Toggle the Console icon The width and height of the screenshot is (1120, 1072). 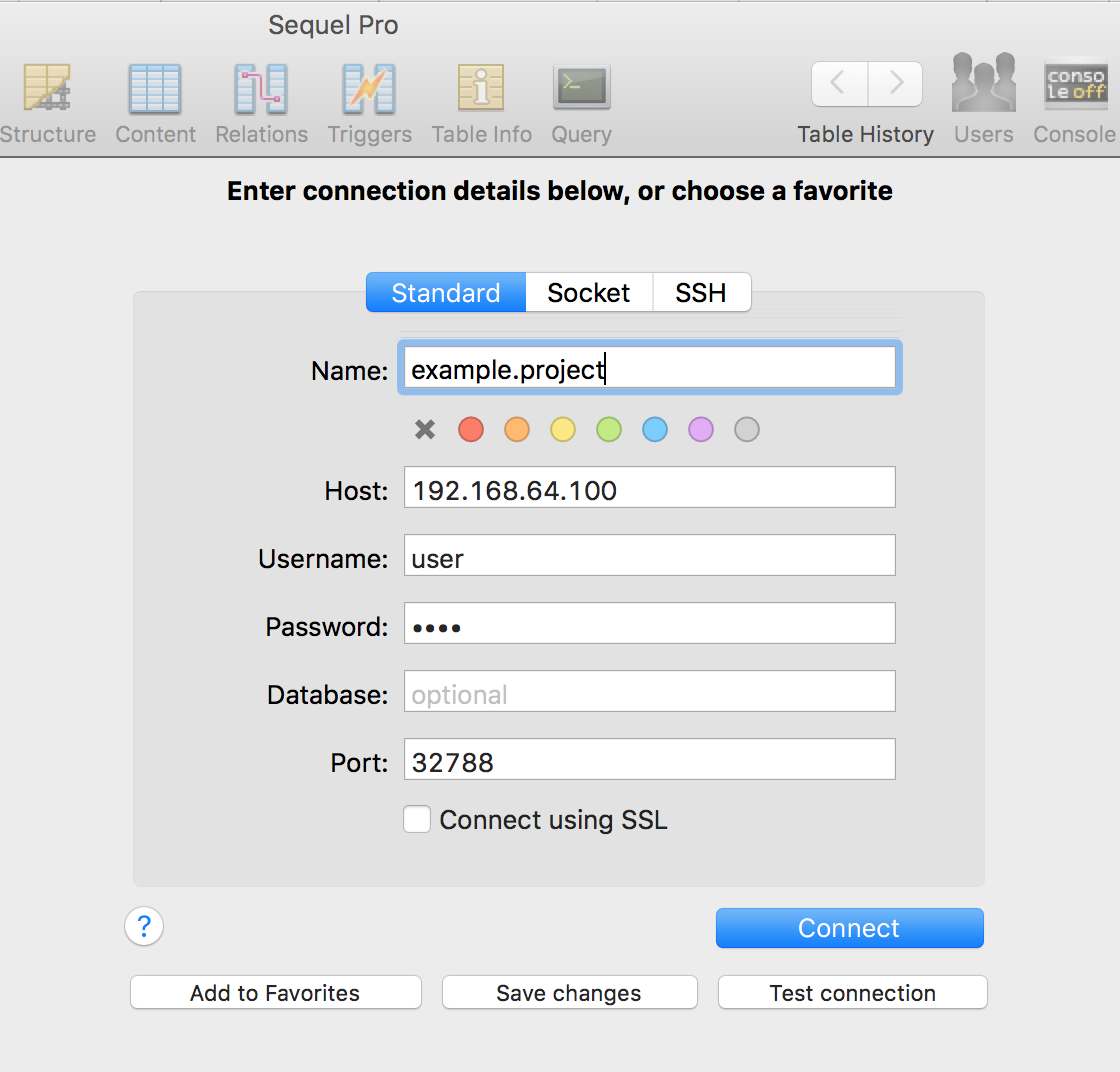click(x=1076, y=83)
